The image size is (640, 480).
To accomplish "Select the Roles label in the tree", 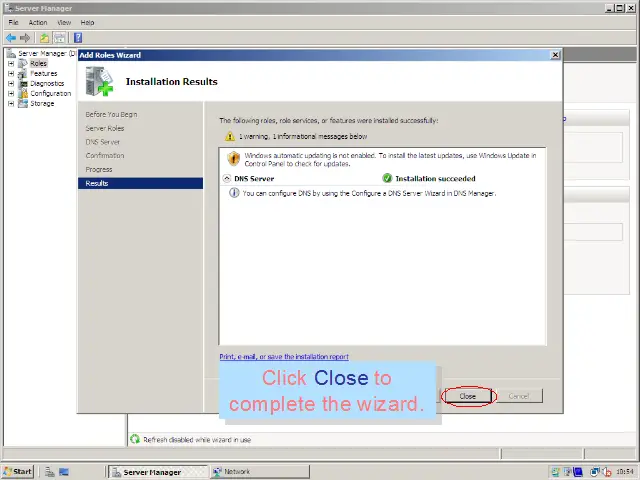I will tap(38, 64).
